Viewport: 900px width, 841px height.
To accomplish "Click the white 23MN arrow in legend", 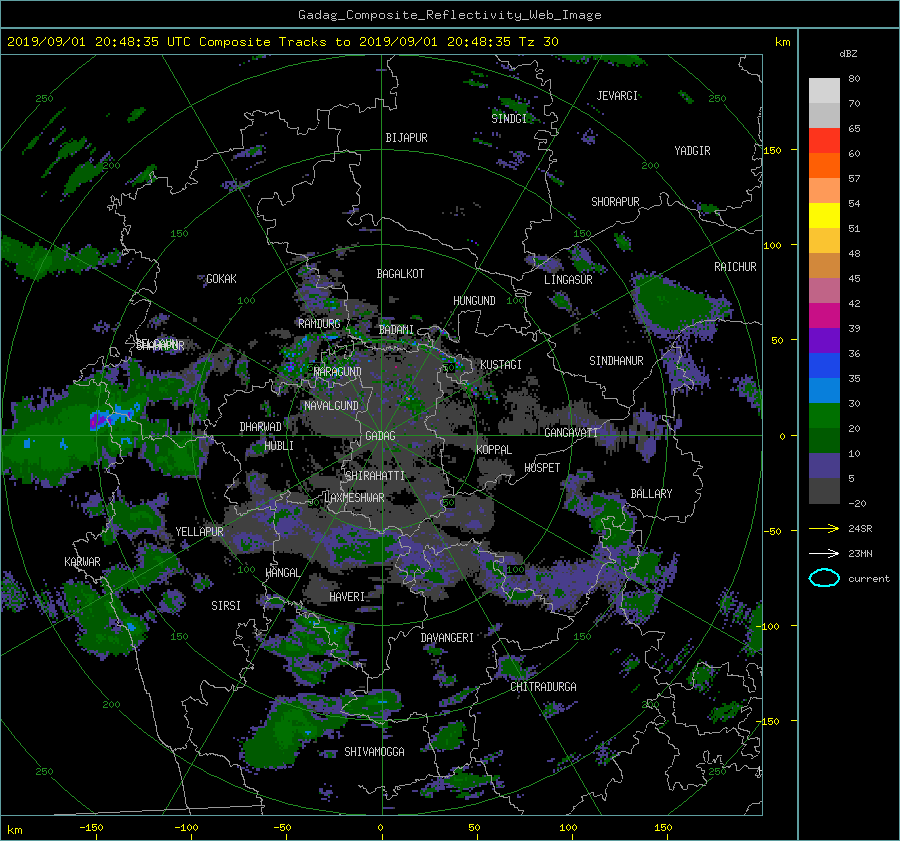I will tap(824, 553).
